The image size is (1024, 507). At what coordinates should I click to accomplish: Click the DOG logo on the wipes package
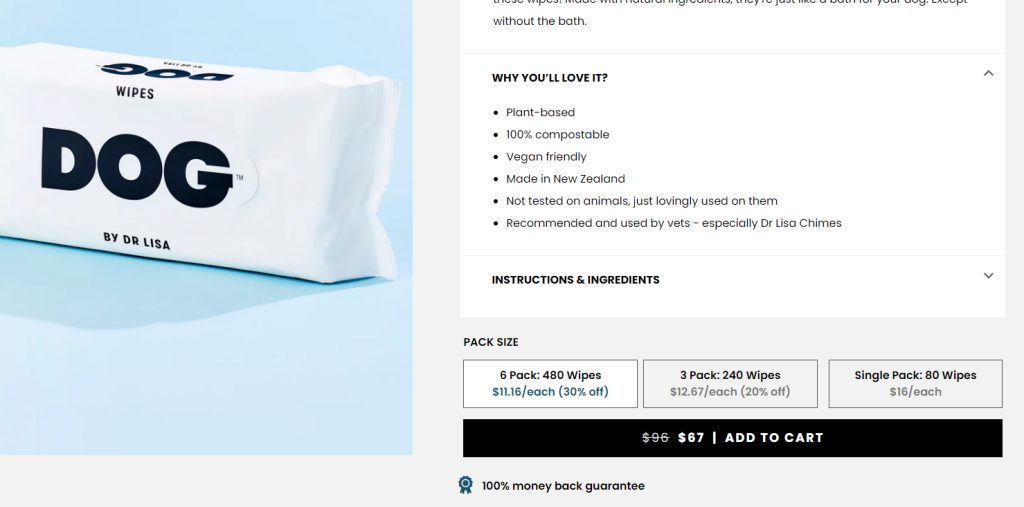[137, 167]
